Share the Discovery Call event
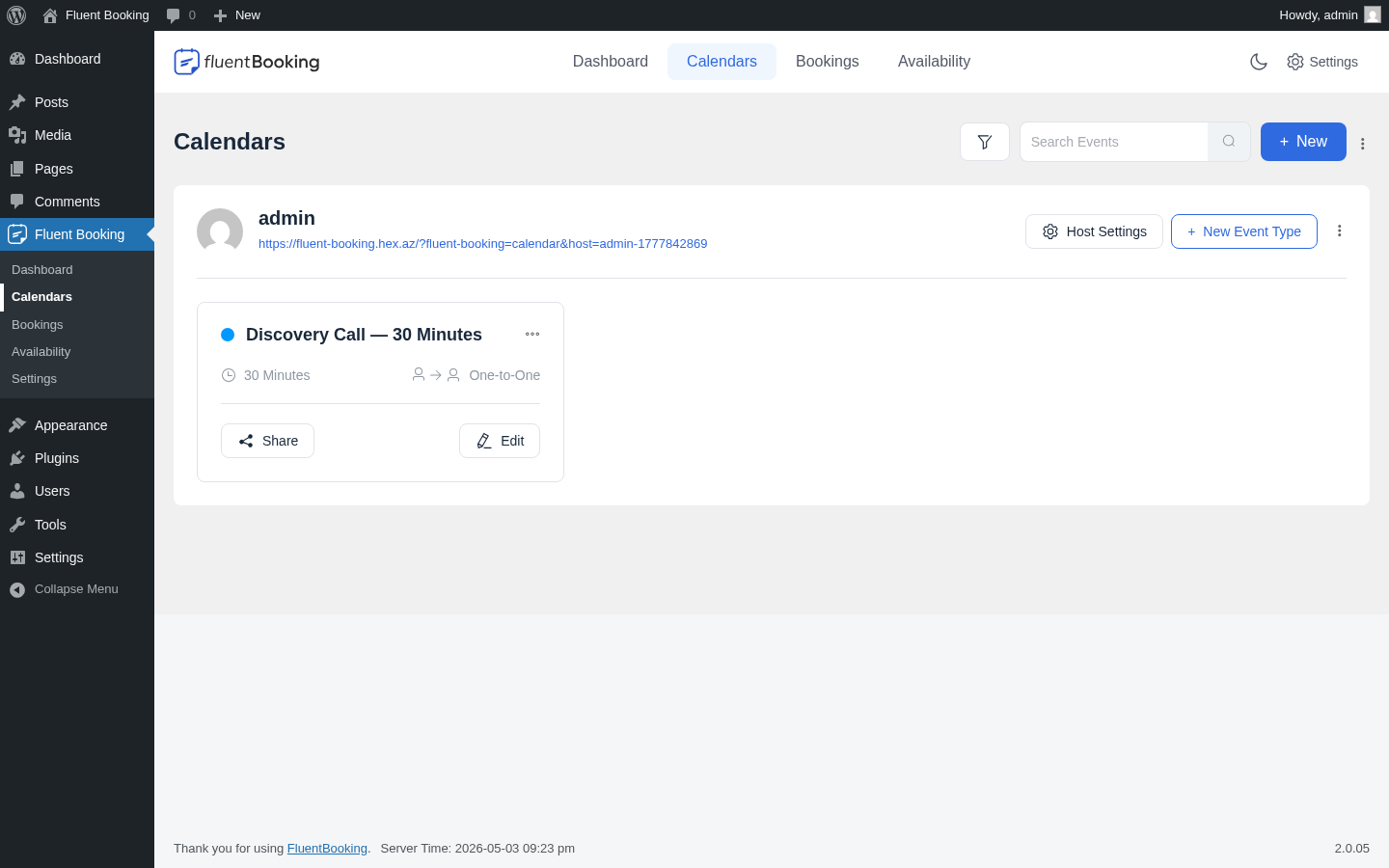Screen dimensions: 1389x868 pyautogui.click(x=267, y=441)
